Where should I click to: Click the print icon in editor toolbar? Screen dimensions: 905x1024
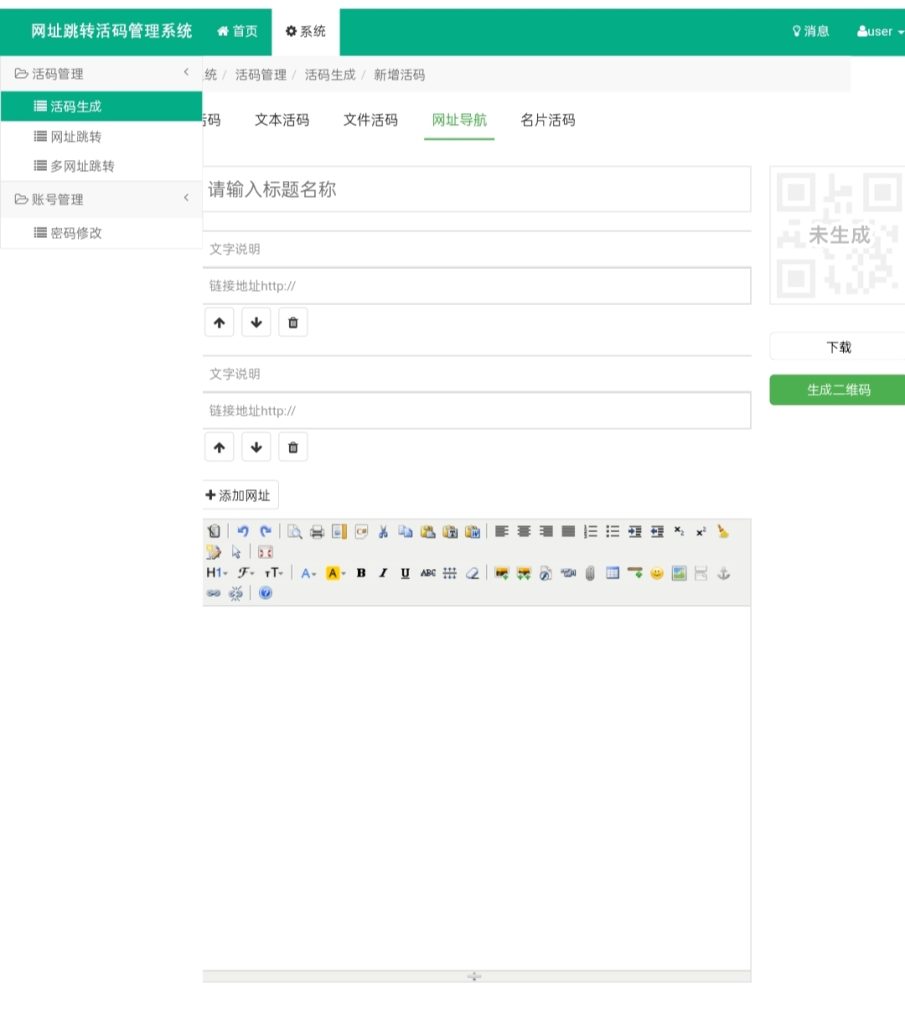(317, 532)
